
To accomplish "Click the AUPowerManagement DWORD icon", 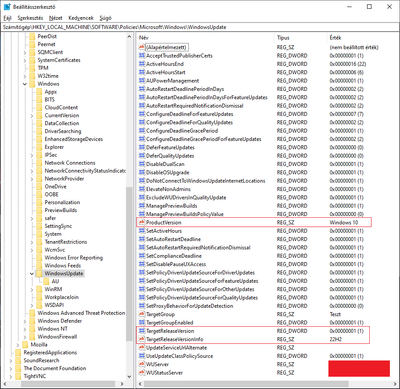I will tap(142, 81).
